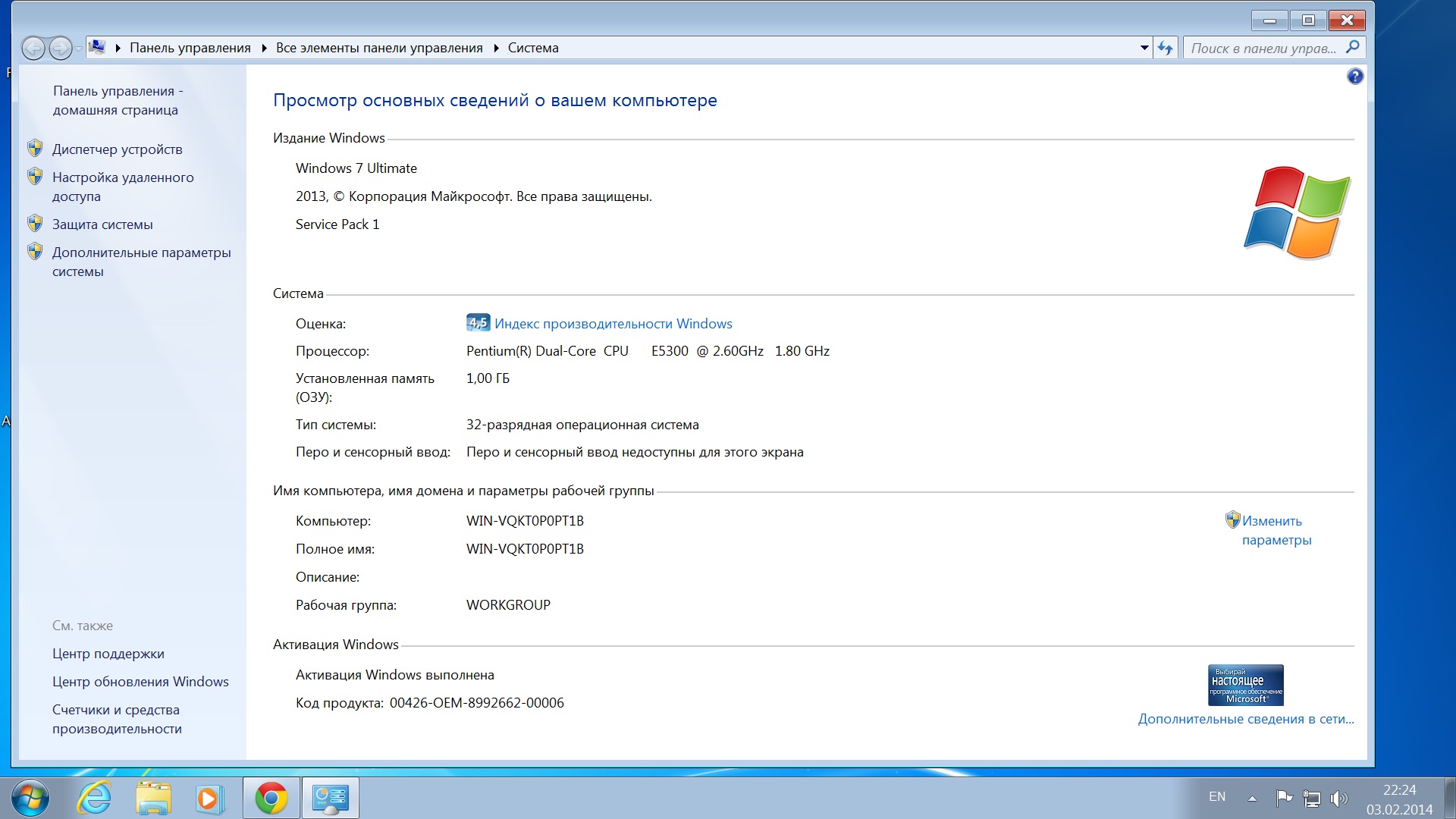
Task: Open recent pages dropdown next to forward button
Action: [78, 49]
